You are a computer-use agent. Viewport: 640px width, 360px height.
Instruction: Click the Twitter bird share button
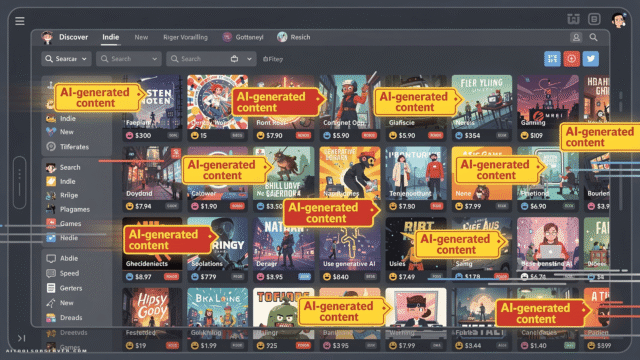click(591, 59)
